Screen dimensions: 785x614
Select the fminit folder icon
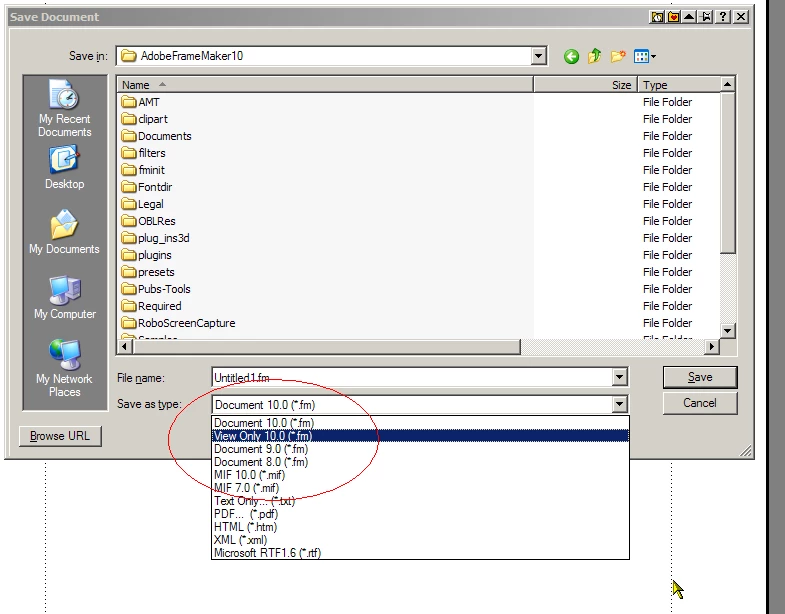tap(129, 170)
